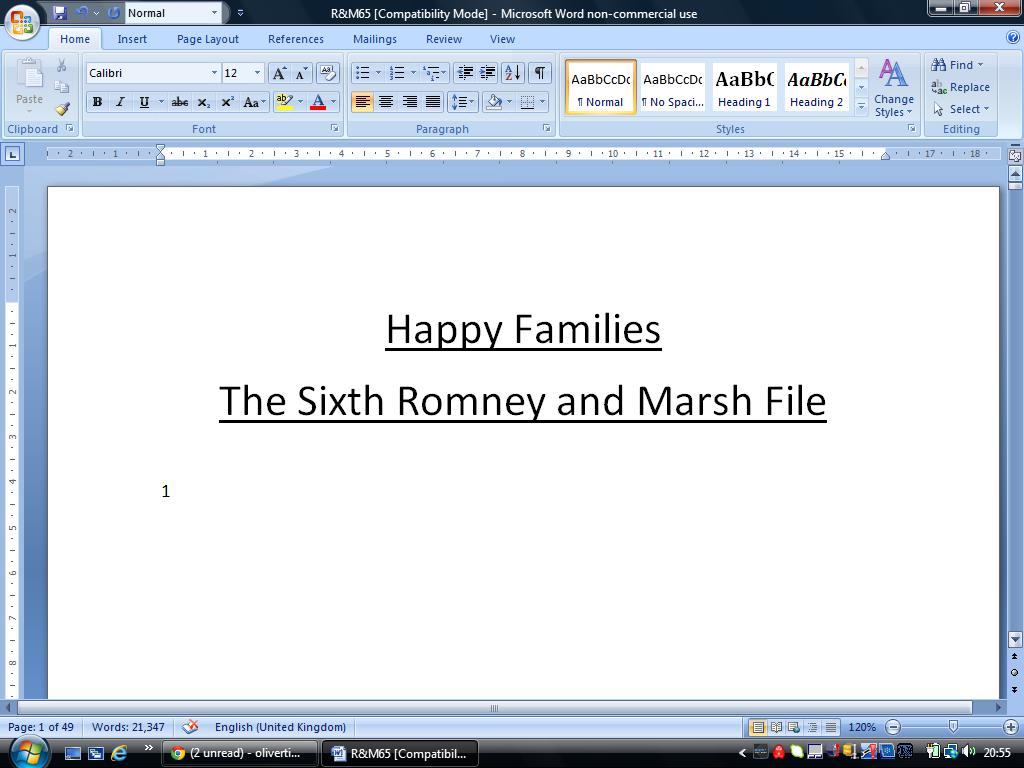This screenshot has width=1024, height=768.
Task: Click the Sort icon in Paragraph group
Action: [512, 73]
